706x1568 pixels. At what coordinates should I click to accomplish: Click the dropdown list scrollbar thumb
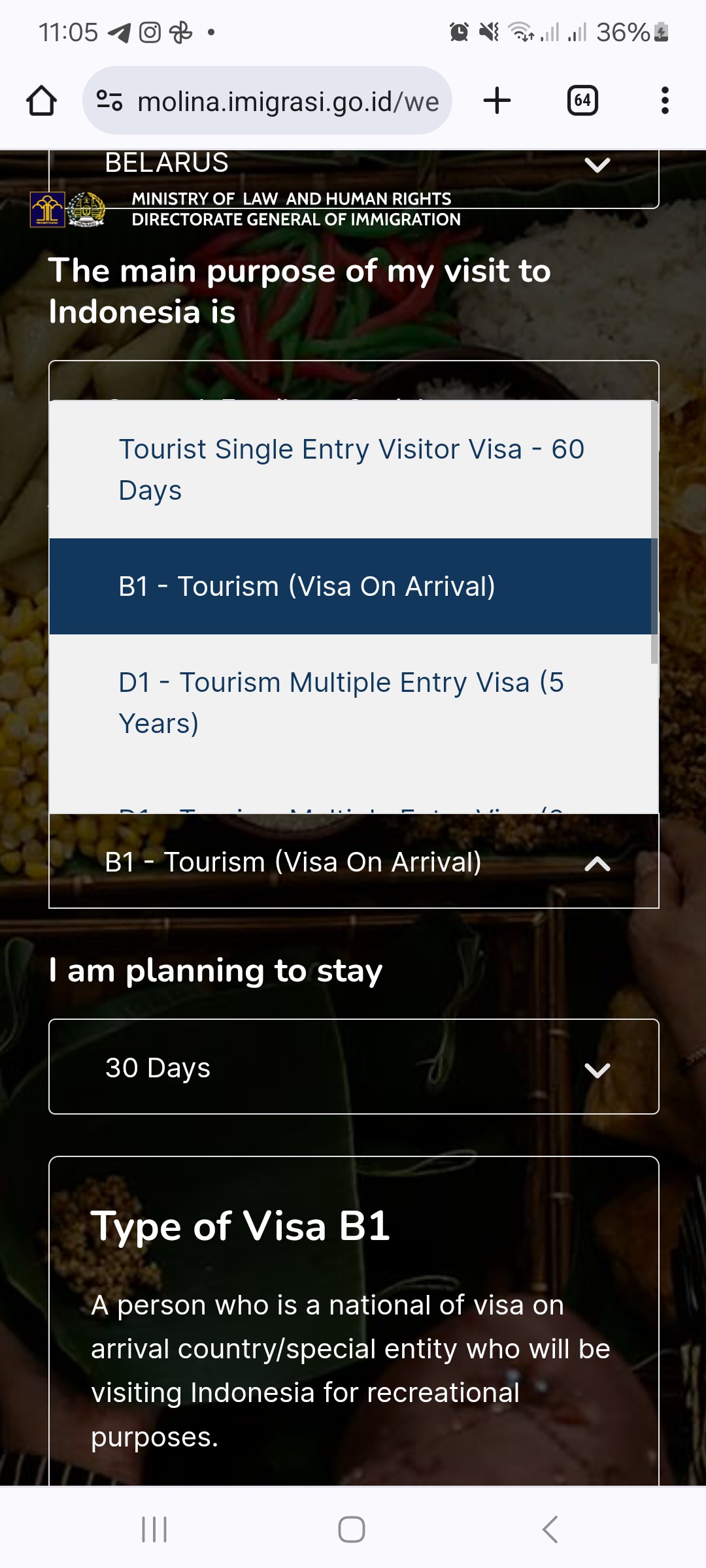click(654, 532)
